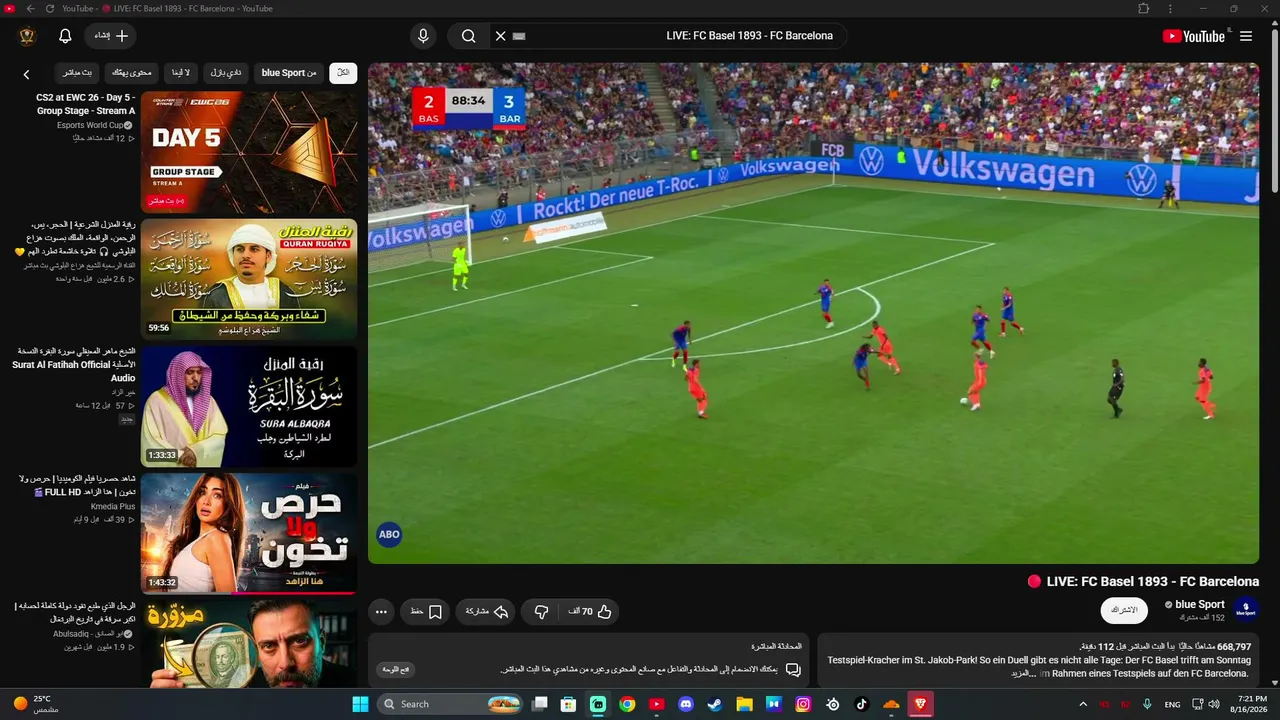Save the video to a playlist (حفظ)
1280x720 pixels.
pyautogui.click(x=426, y=612)
